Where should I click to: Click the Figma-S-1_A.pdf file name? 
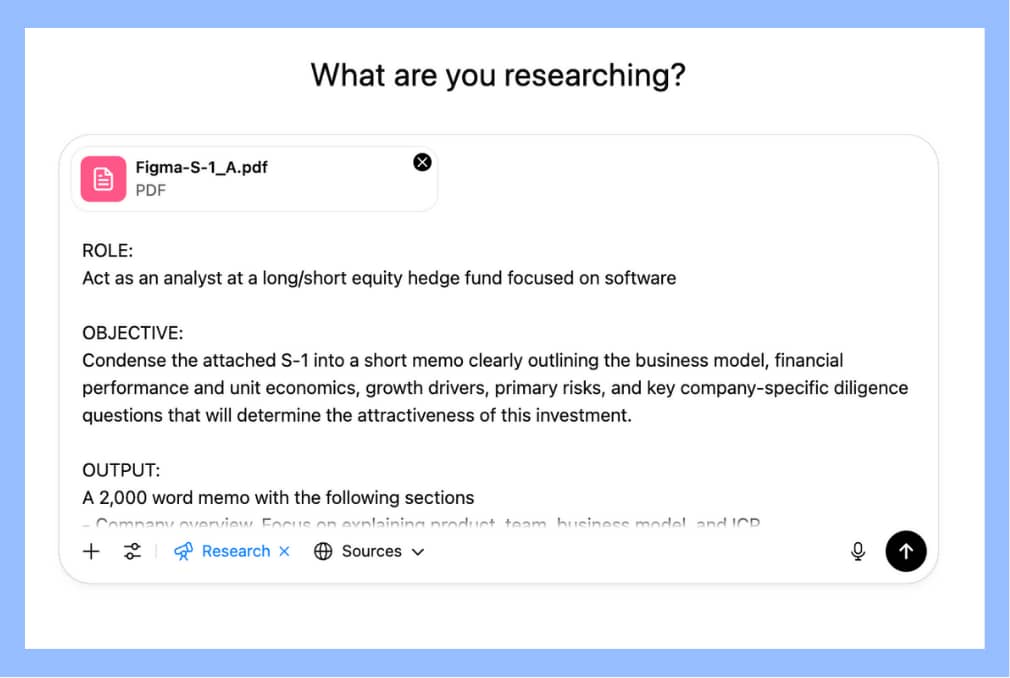201,168
